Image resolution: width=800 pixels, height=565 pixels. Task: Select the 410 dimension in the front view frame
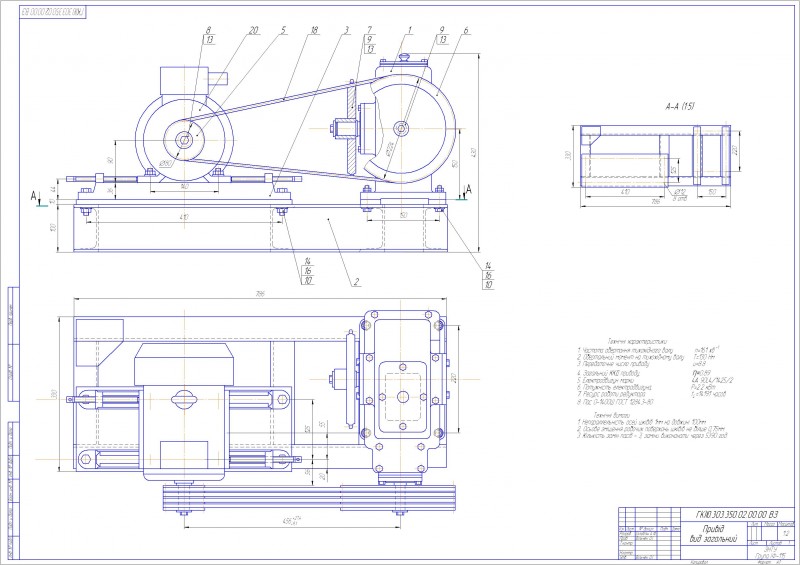point(184,217)
